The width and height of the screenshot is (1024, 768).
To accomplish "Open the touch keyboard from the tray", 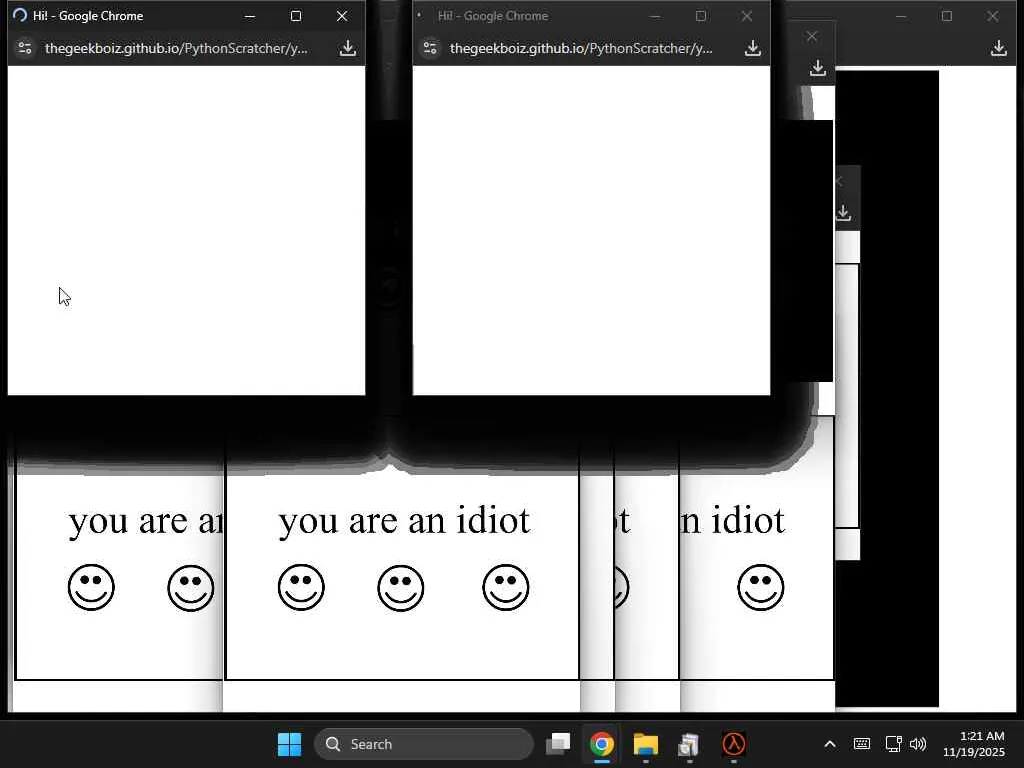I will [861, 744].
